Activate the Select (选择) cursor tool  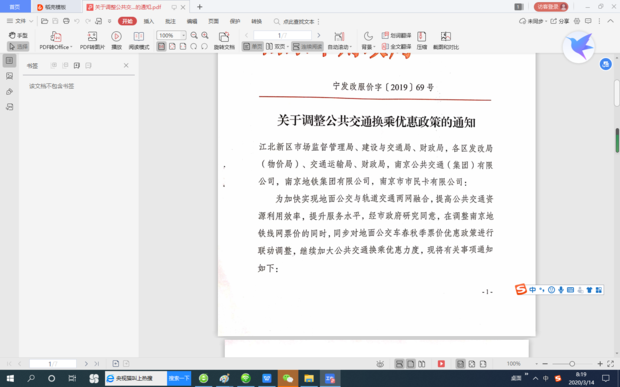tap(18, 47)
